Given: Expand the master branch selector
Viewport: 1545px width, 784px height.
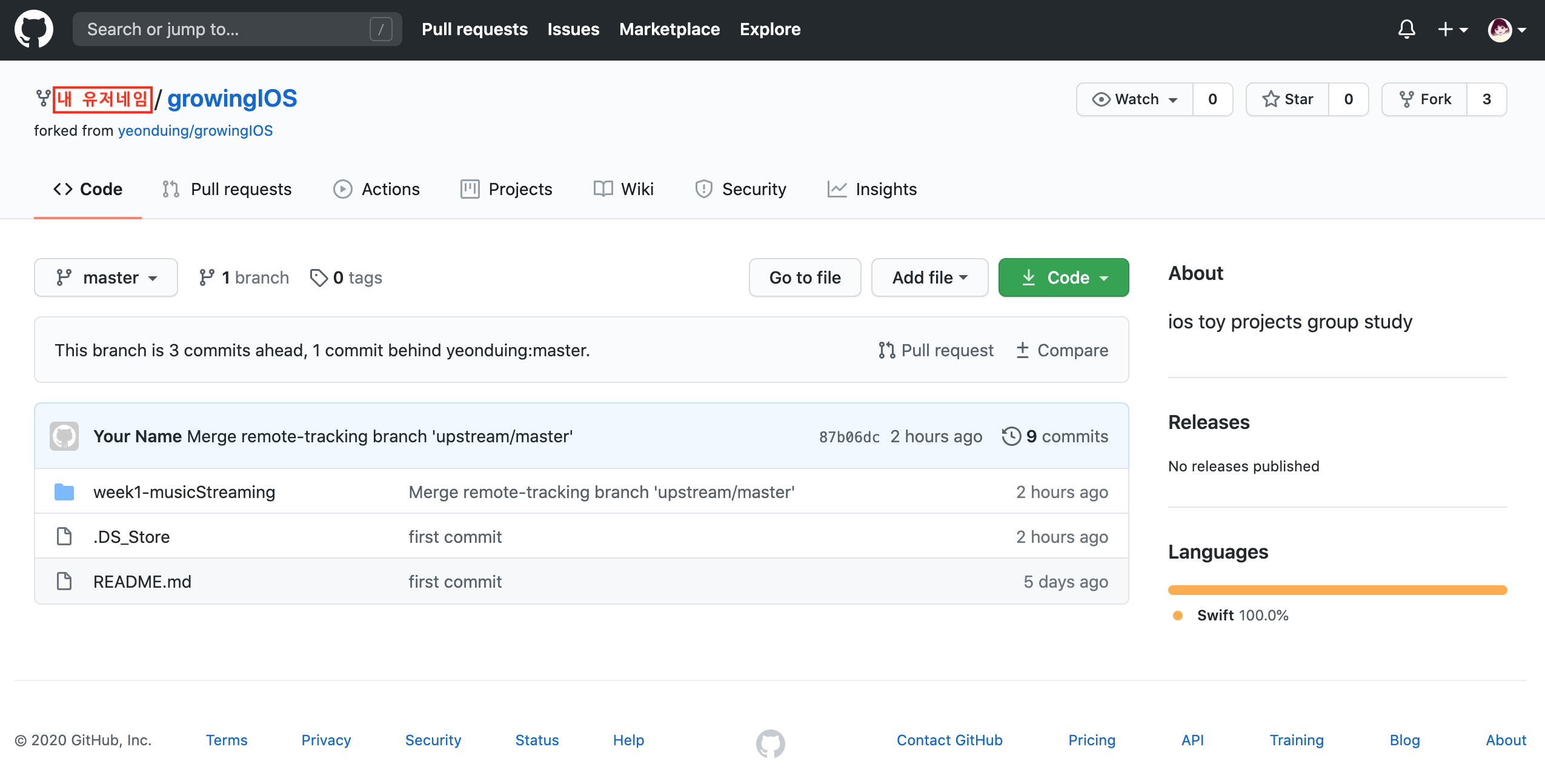Looking at the screenshot, I should click(106, 277).
